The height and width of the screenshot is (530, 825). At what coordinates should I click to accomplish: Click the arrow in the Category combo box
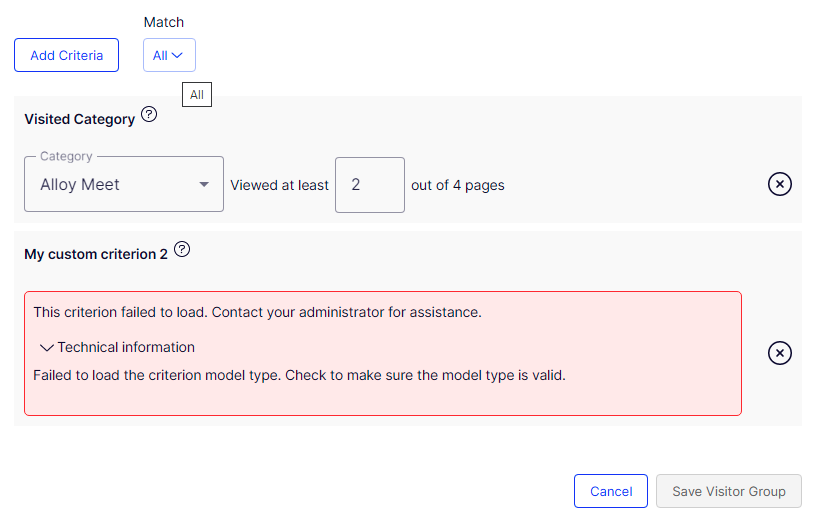(x=204, y=185)
